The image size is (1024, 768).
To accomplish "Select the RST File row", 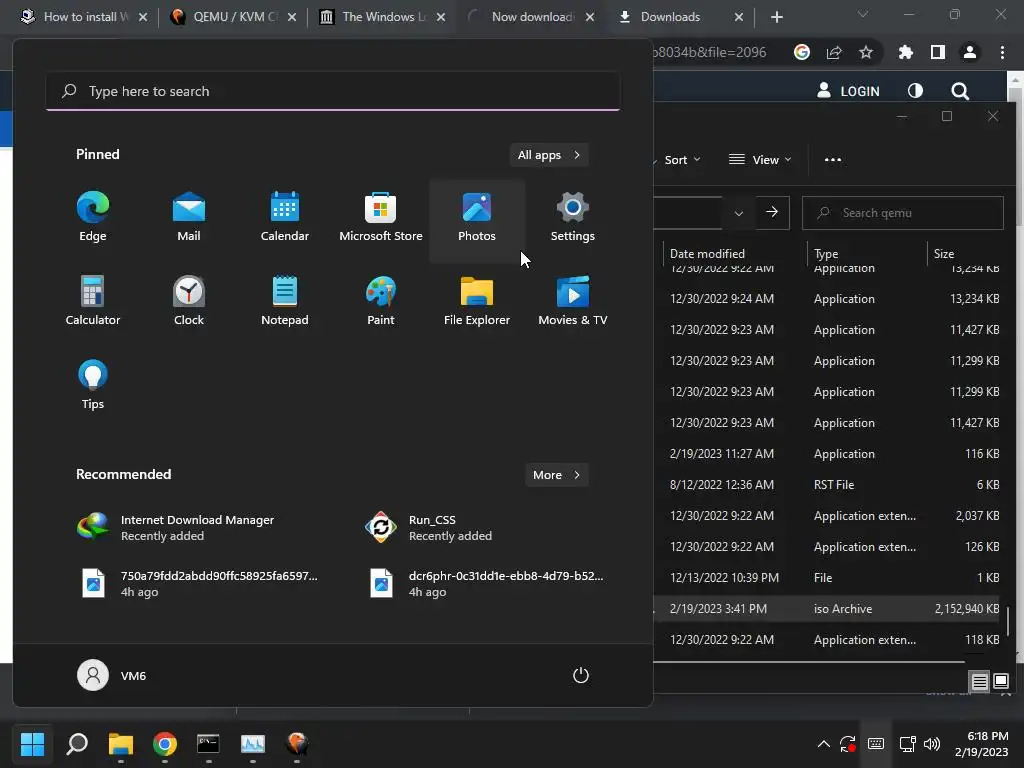I will (829, 485).
